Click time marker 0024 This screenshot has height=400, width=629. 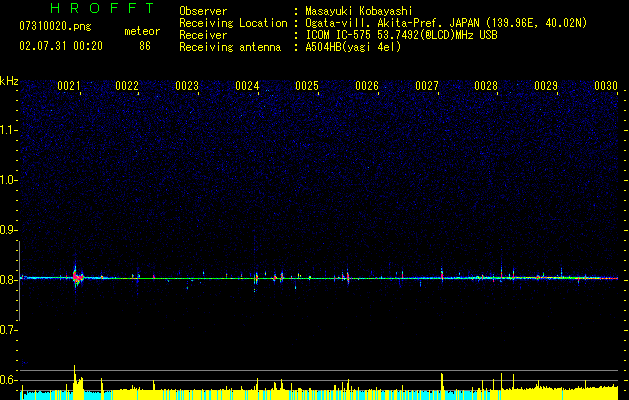[247, 86]
